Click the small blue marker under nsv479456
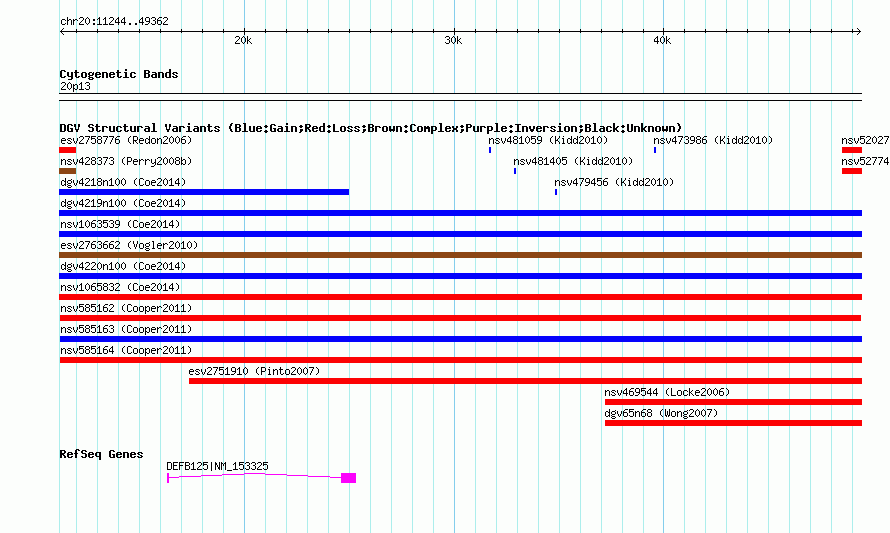 coord(556,192)
